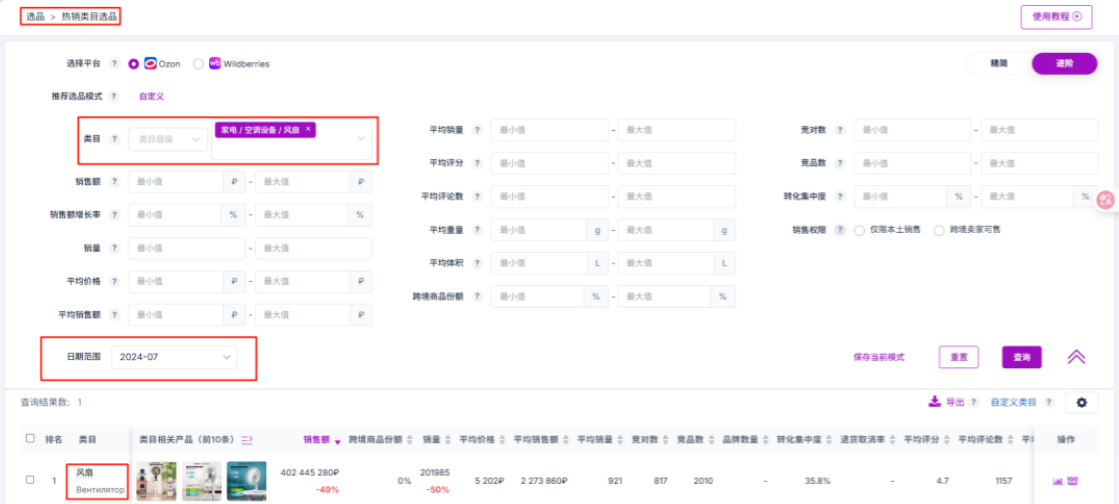Click help icon next to 转化集中度 filter
This screenshot has width=1119, height=504.
click(x=840, y=198)
